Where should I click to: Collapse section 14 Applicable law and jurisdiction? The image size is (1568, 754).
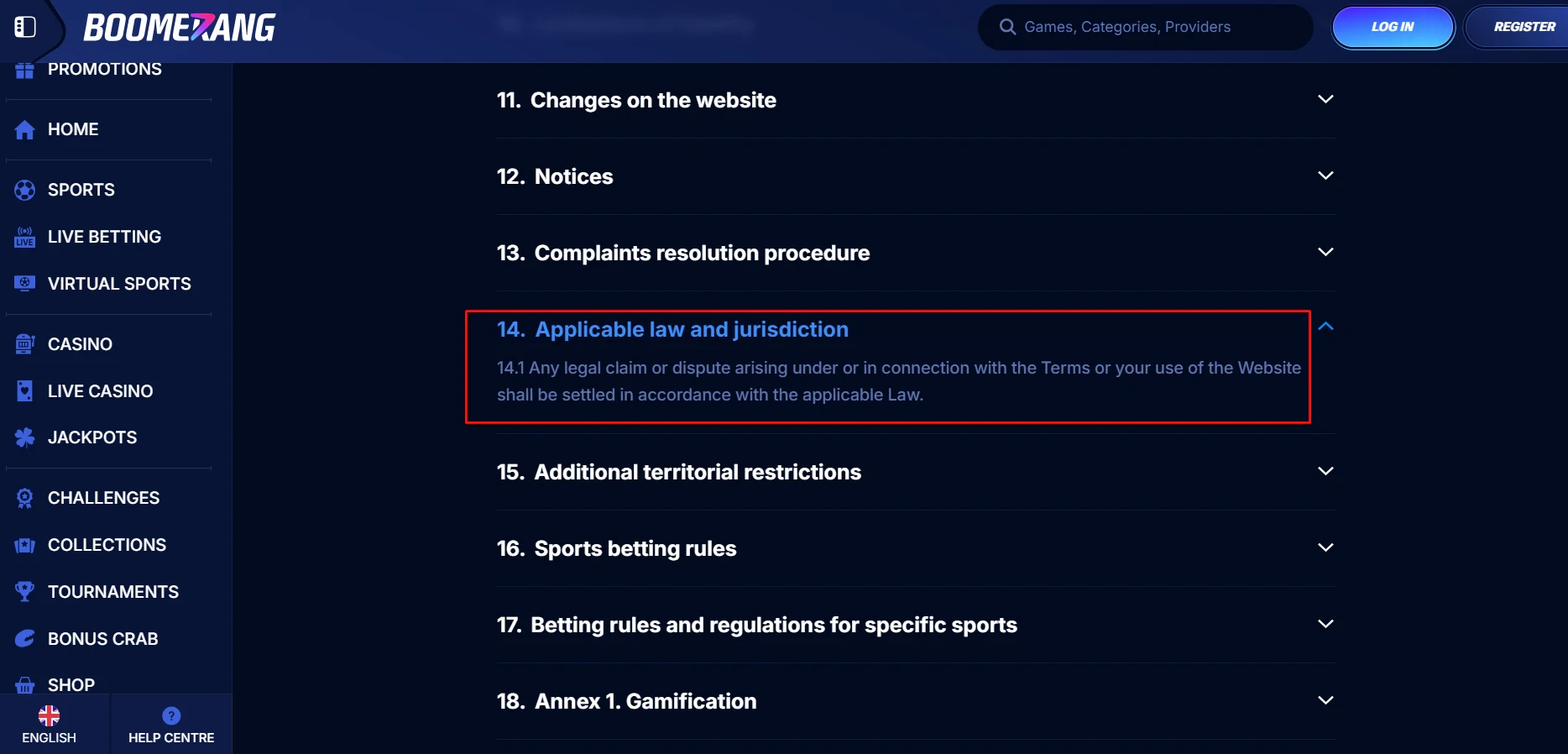tap(1325, 327)
